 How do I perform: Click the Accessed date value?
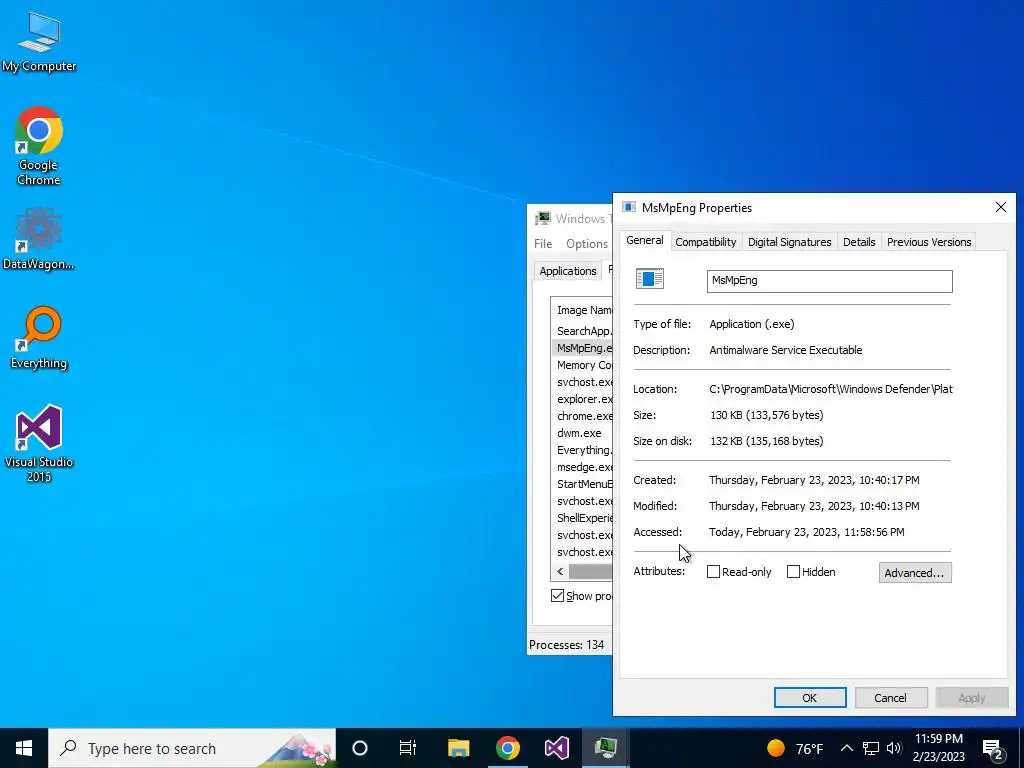807,532
